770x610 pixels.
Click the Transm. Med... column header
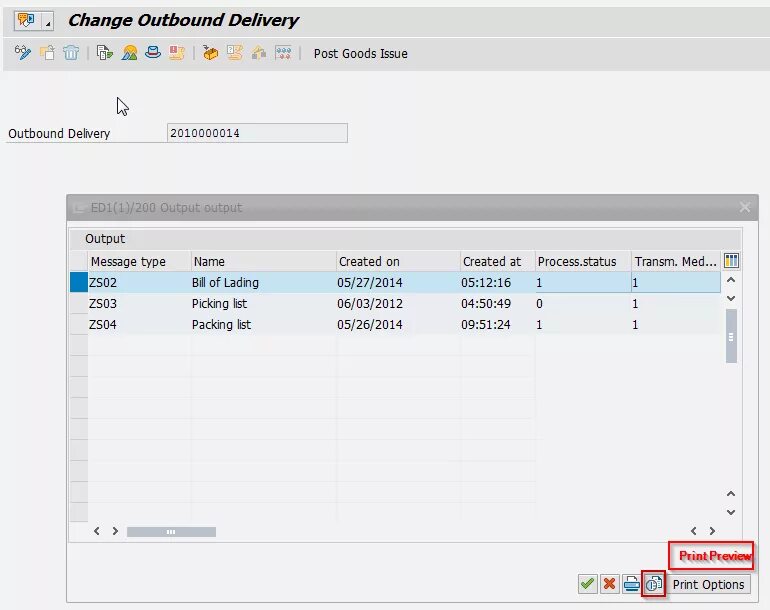pyautogui.click(x=676, y=261)
